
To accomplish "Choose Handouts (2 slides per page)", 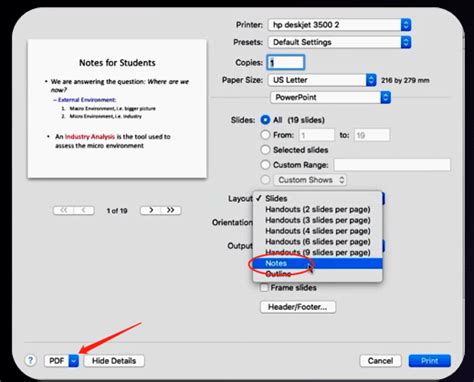I will coord(318,209).
